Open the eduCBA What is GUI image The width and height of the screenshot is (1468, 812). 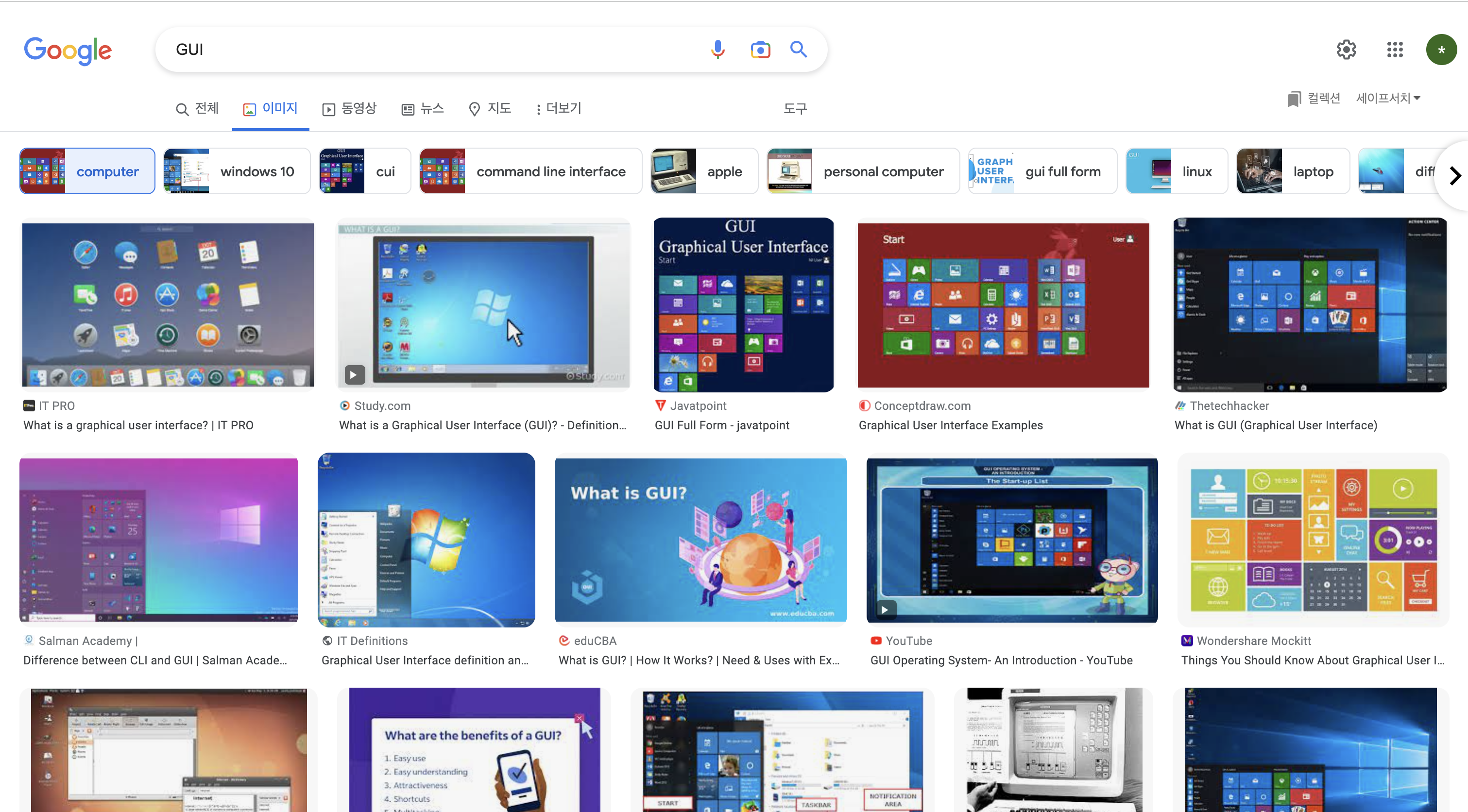coord(700,539)
